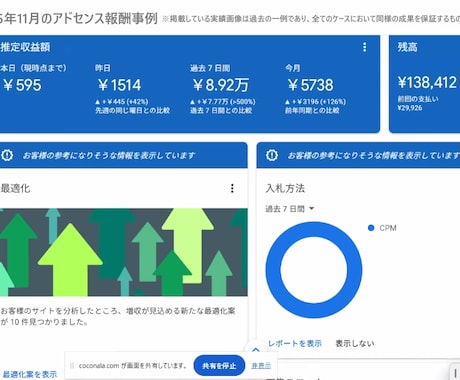460x380 pixels.
Task: Click the green arrows optimization image
Action: (x=124, y=252)
